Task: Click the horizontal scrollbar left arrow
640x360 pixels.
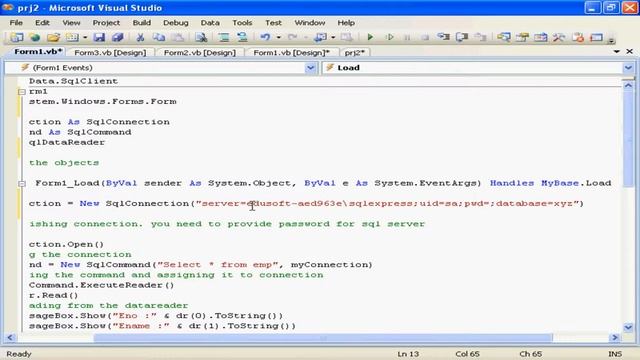Action: coord(10,338)
